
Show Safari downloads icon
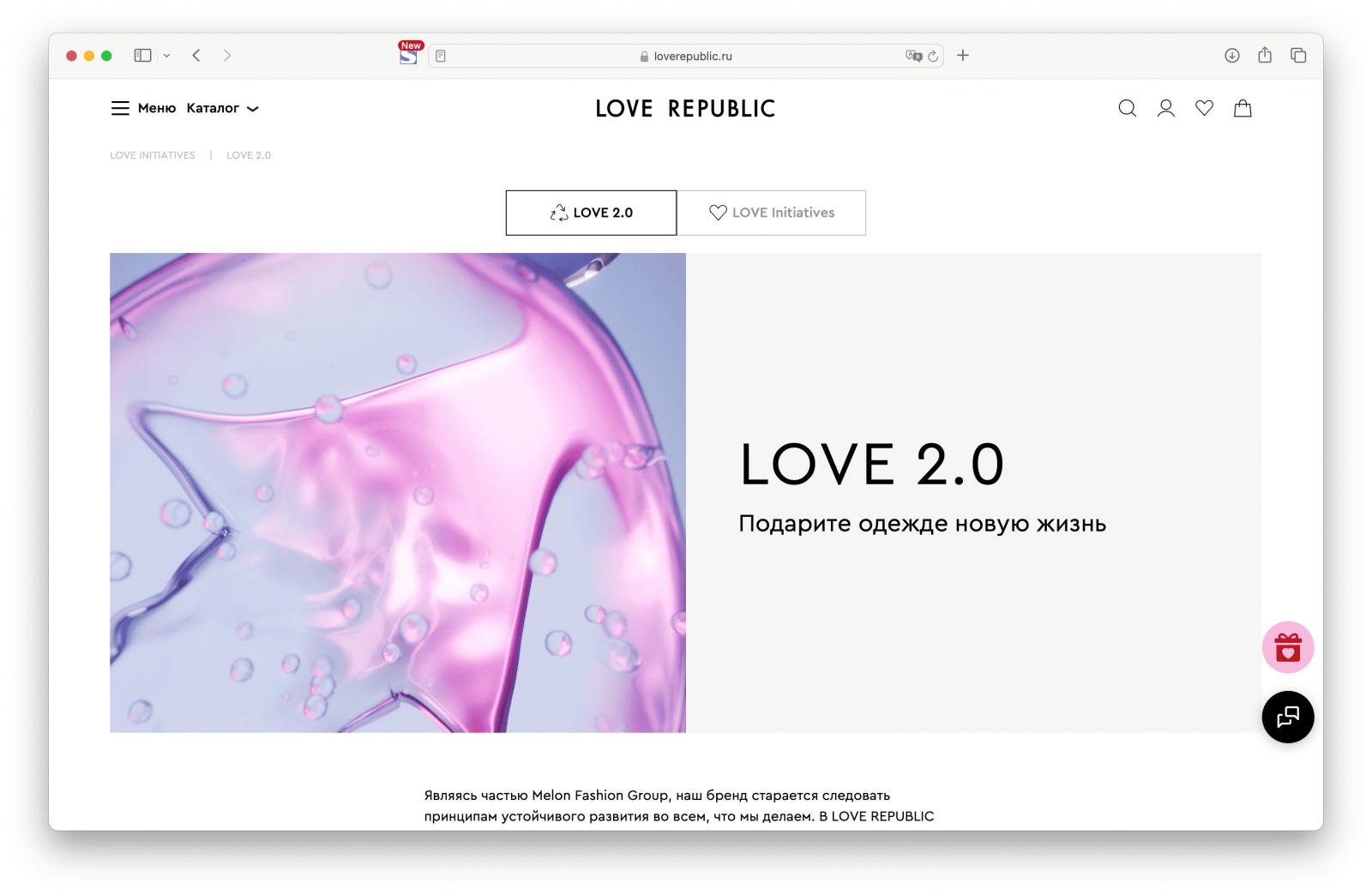coord(1231,56)
